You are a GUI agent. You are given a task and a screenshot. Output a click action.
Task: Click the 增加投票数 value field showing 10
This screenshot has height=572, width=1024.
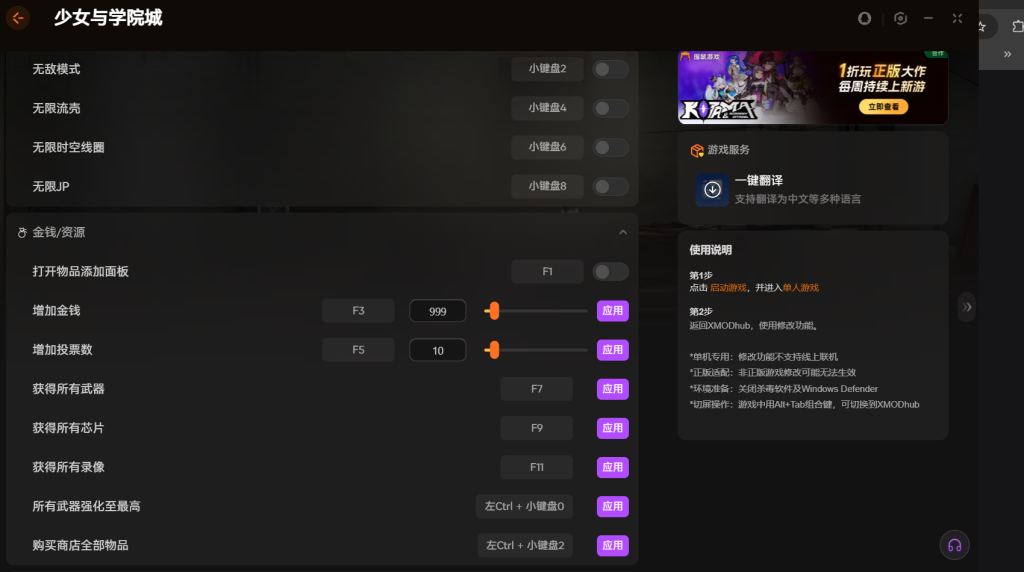pos(437,350)
